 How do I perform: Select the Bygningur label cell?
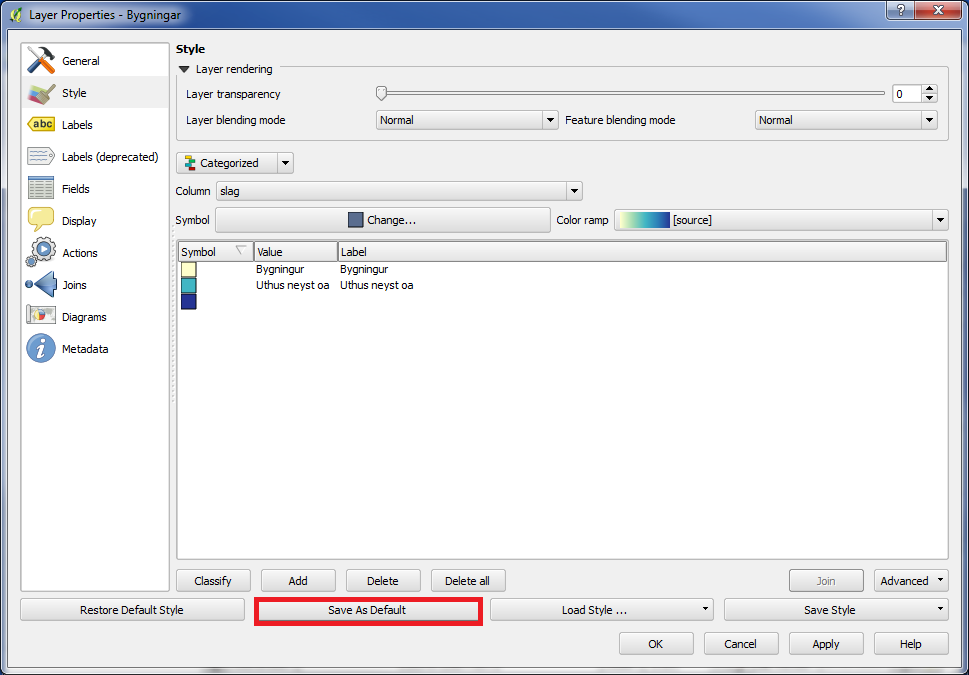click(x=364, y=270)
